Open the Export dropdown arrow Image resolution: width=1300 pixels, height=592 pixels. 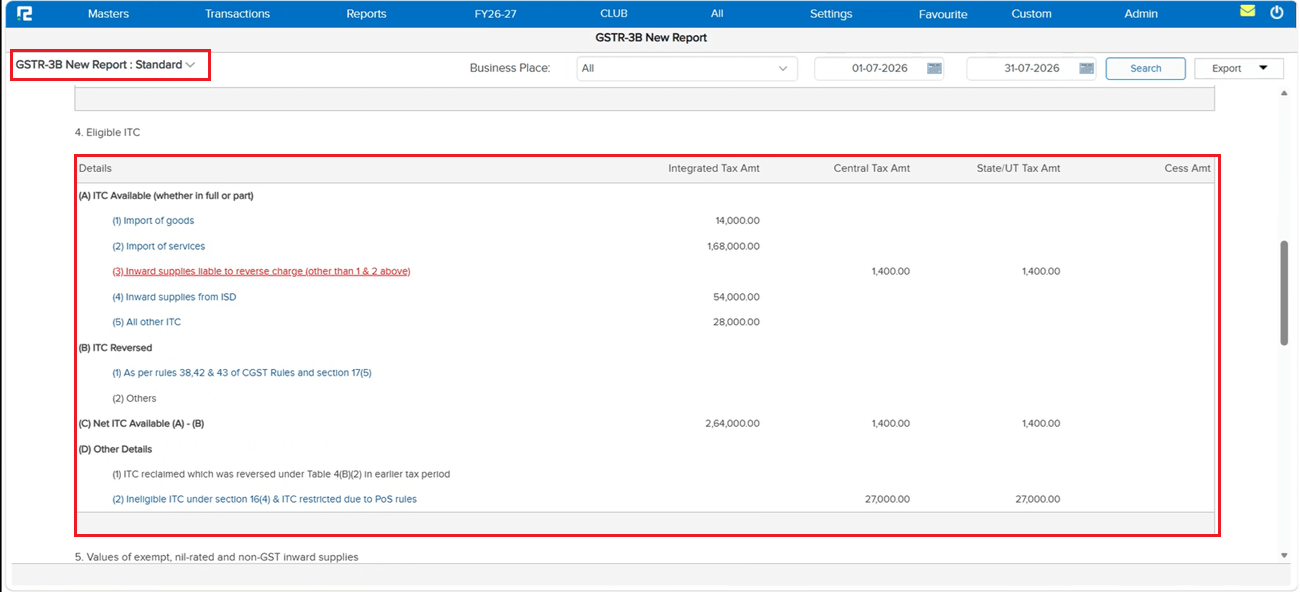(x=1264, y=68)
